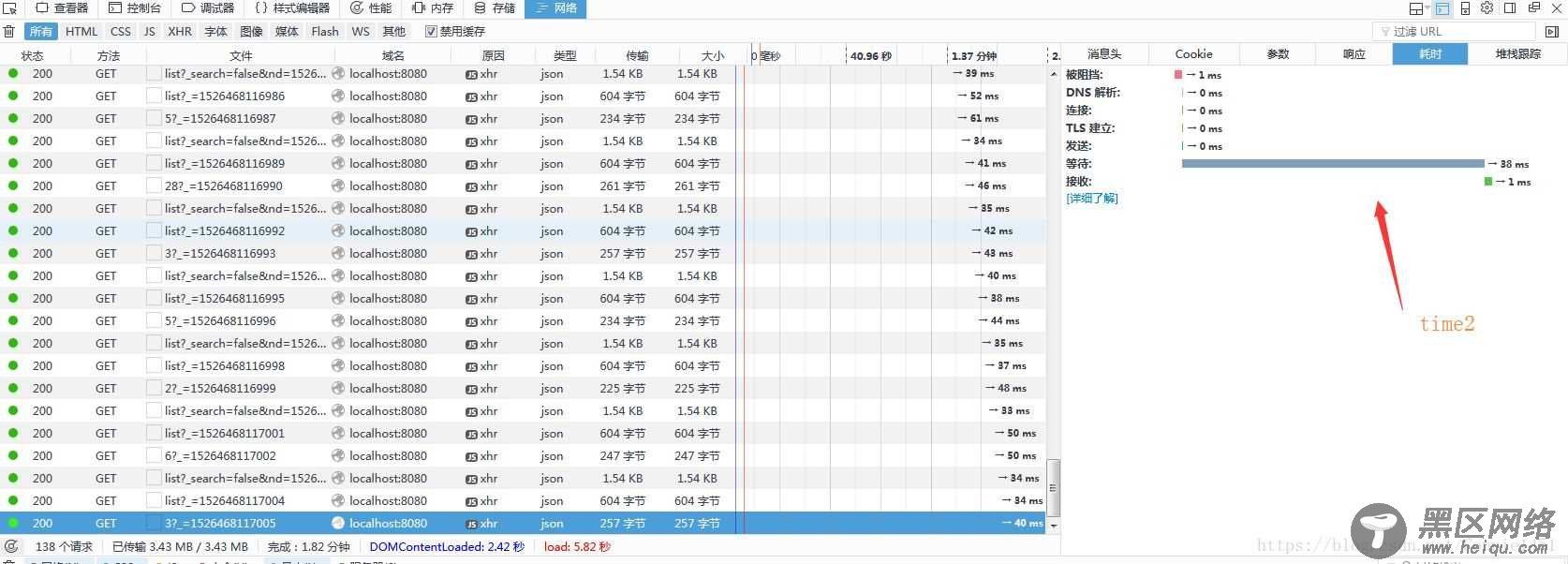Sort by the 原因 (Cause) column header
The height and width of the screenshot is (564, 1568).
point(493,55)
